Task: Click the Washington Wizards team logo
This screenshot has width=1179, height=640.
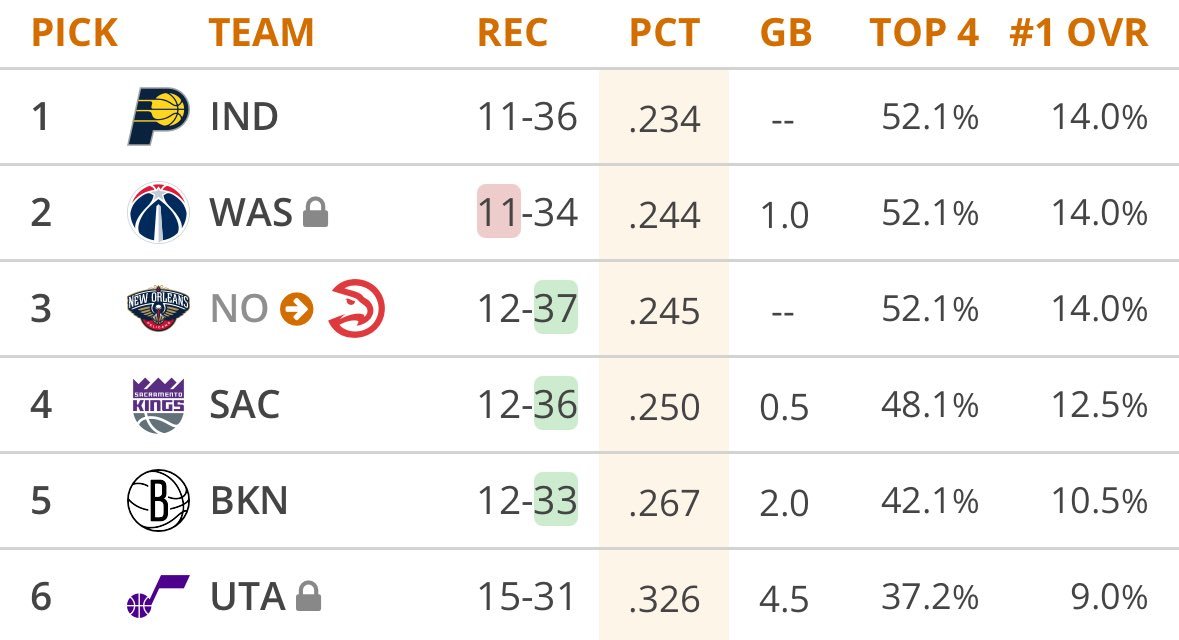Action: click(x=159, y=213)
